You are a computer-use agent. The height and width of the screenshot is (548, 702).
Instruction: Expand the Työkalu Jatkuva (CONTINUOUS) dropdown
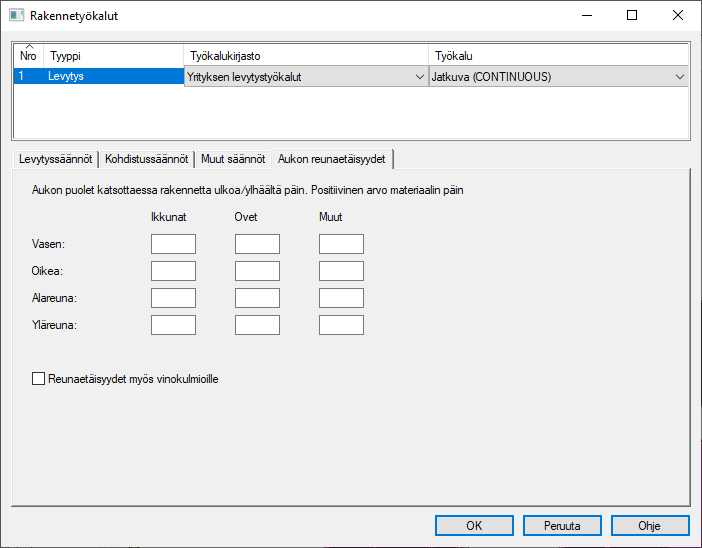point(558,77)
